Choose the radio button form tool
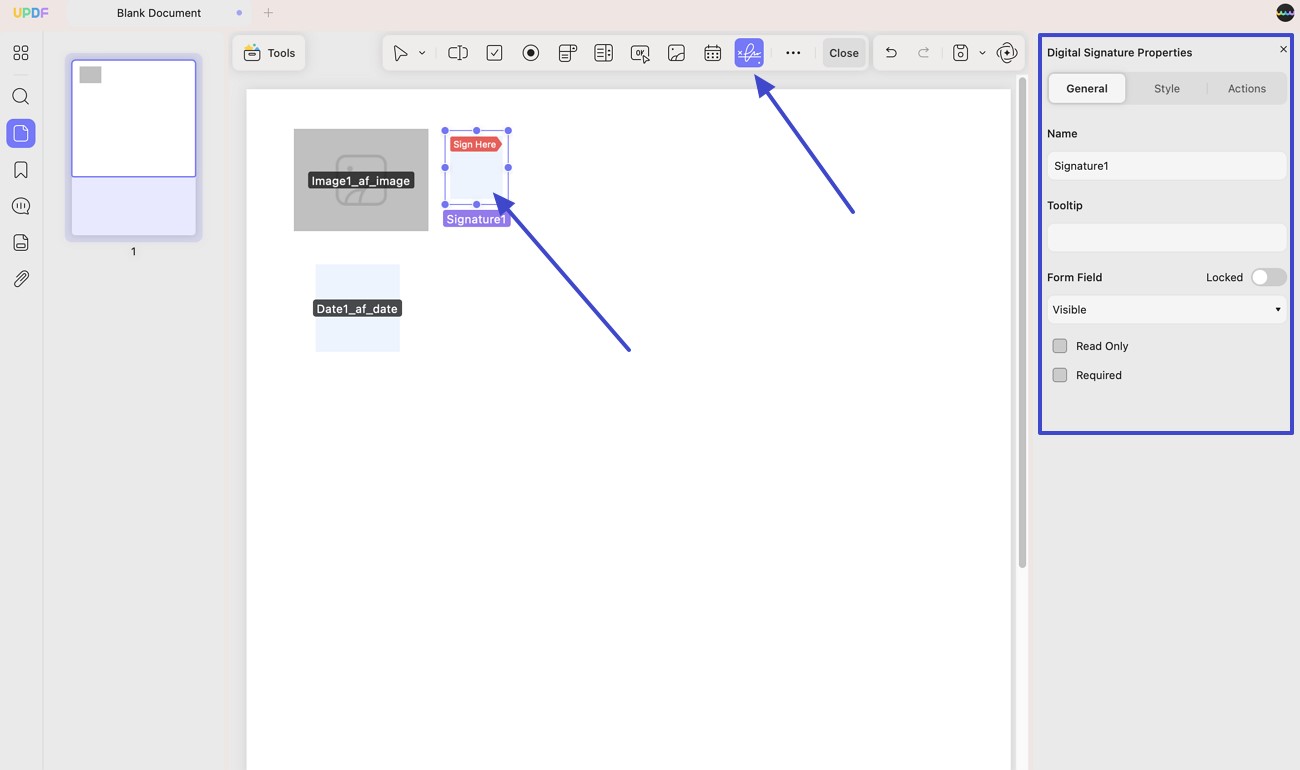This screenshot has height=770, width=1300. [x=531, y=53]
